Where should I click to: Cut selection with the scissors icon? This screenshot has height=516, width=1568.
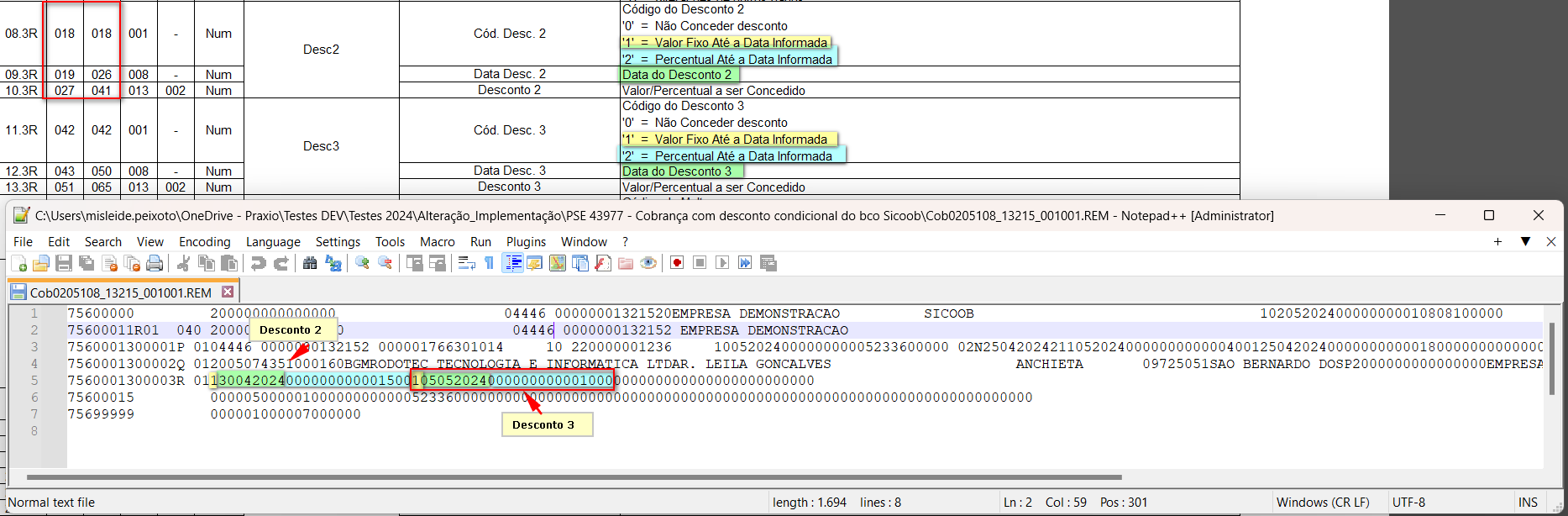184,264
